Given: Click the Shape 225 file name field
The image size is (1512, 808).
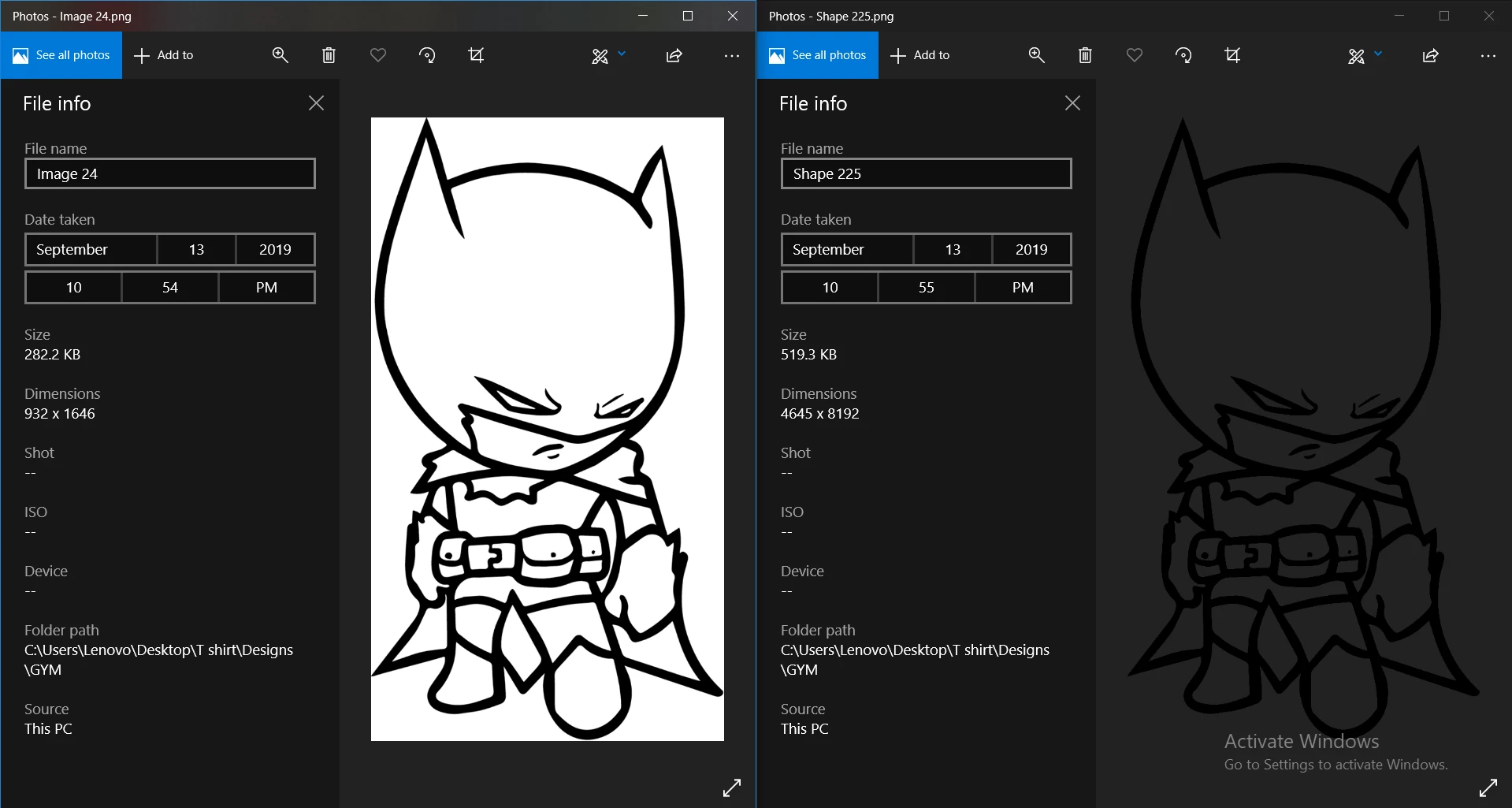Looking at the screenshot, I should (x=927, y=173).
